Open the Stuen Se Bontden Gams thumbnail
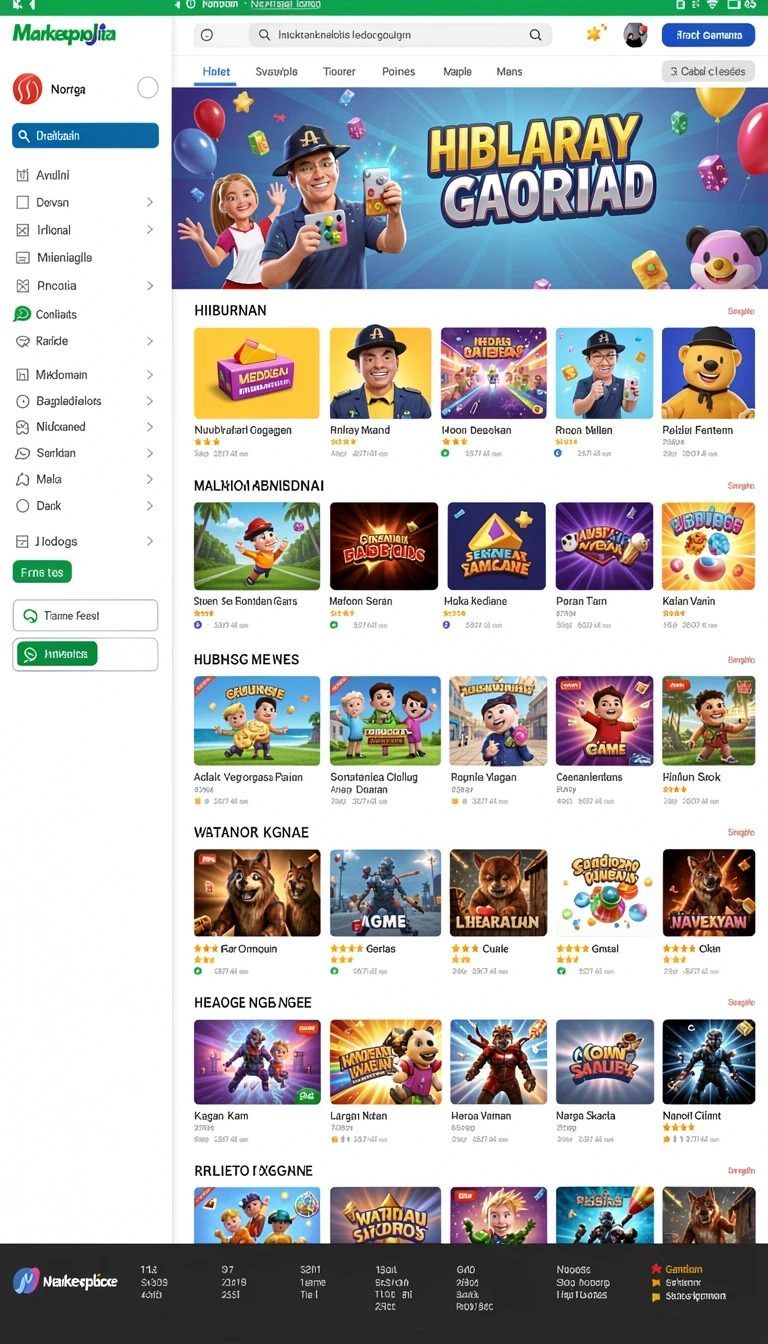This screenshot has height=1344, width=768. [x=256, y=546]
